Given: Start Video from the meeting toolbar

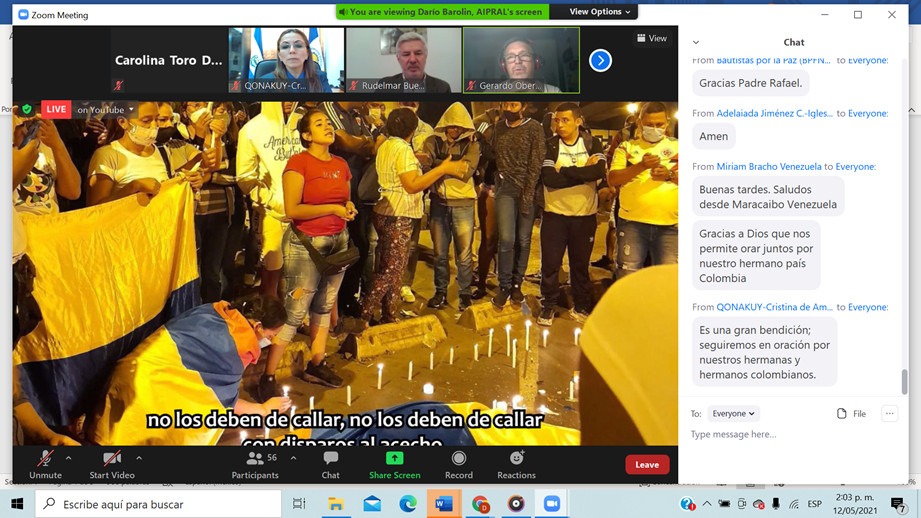Looking at the screenshot, I should [x=112, y=463].
